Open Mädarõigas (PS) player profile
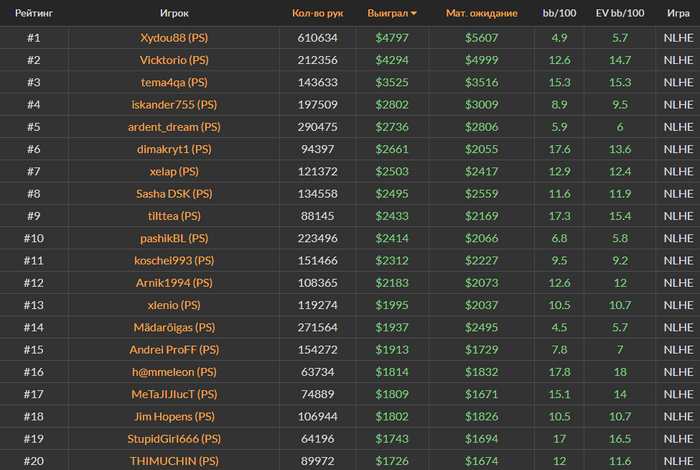The height and width of the screenshot is (470, 700). [x=174, y=328]
